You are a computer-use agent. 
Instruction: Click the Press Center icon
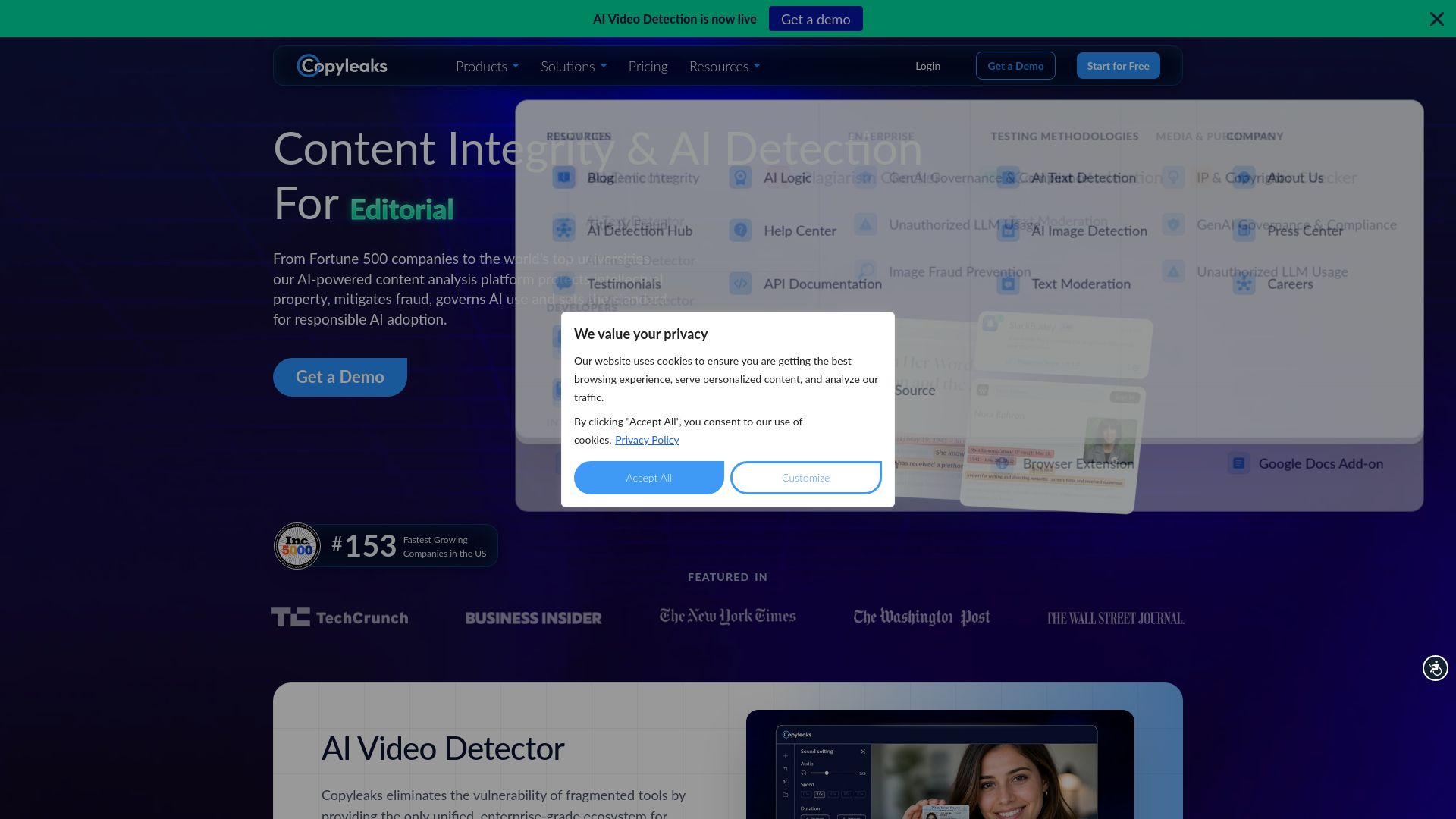(1244, 231)
